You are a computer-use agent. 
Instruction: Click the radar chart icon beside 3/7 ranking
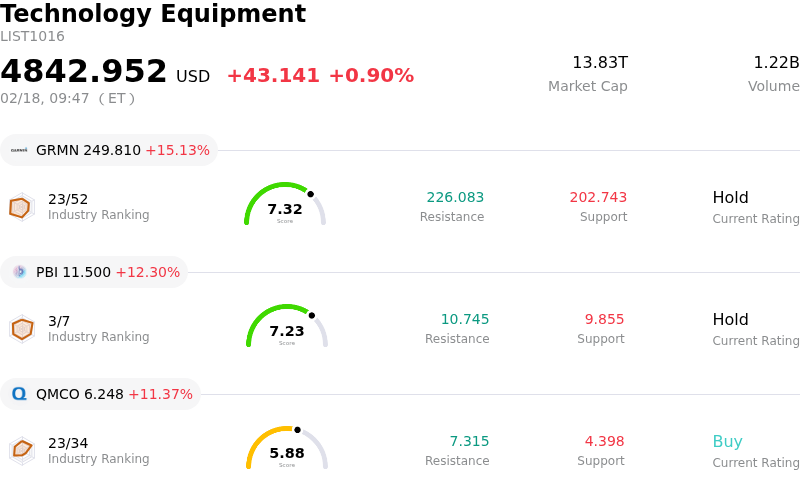tap(21, 329)
